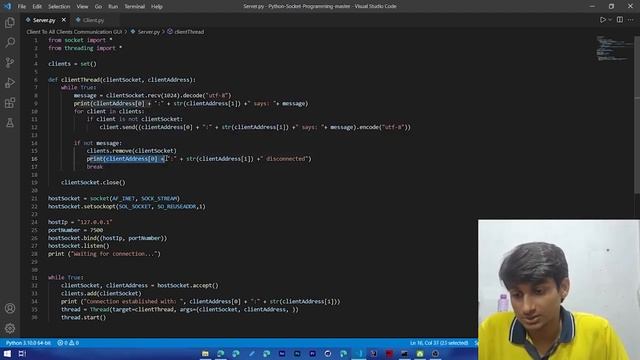Open the File menu
The height and width of the screenshot is (360, 640).
pos(22,7)
